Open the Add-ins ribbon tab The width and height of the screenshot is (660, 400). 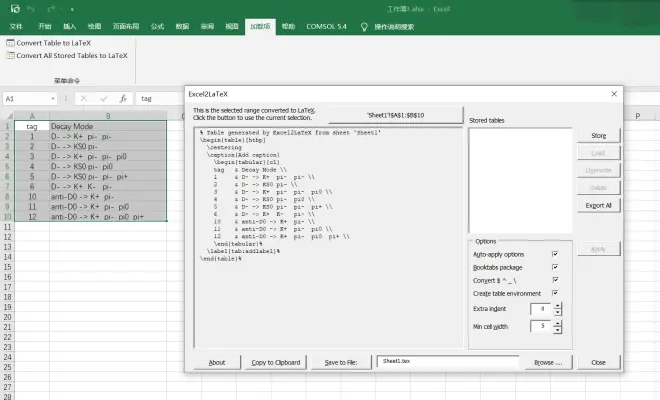click(x=260, y=27)
